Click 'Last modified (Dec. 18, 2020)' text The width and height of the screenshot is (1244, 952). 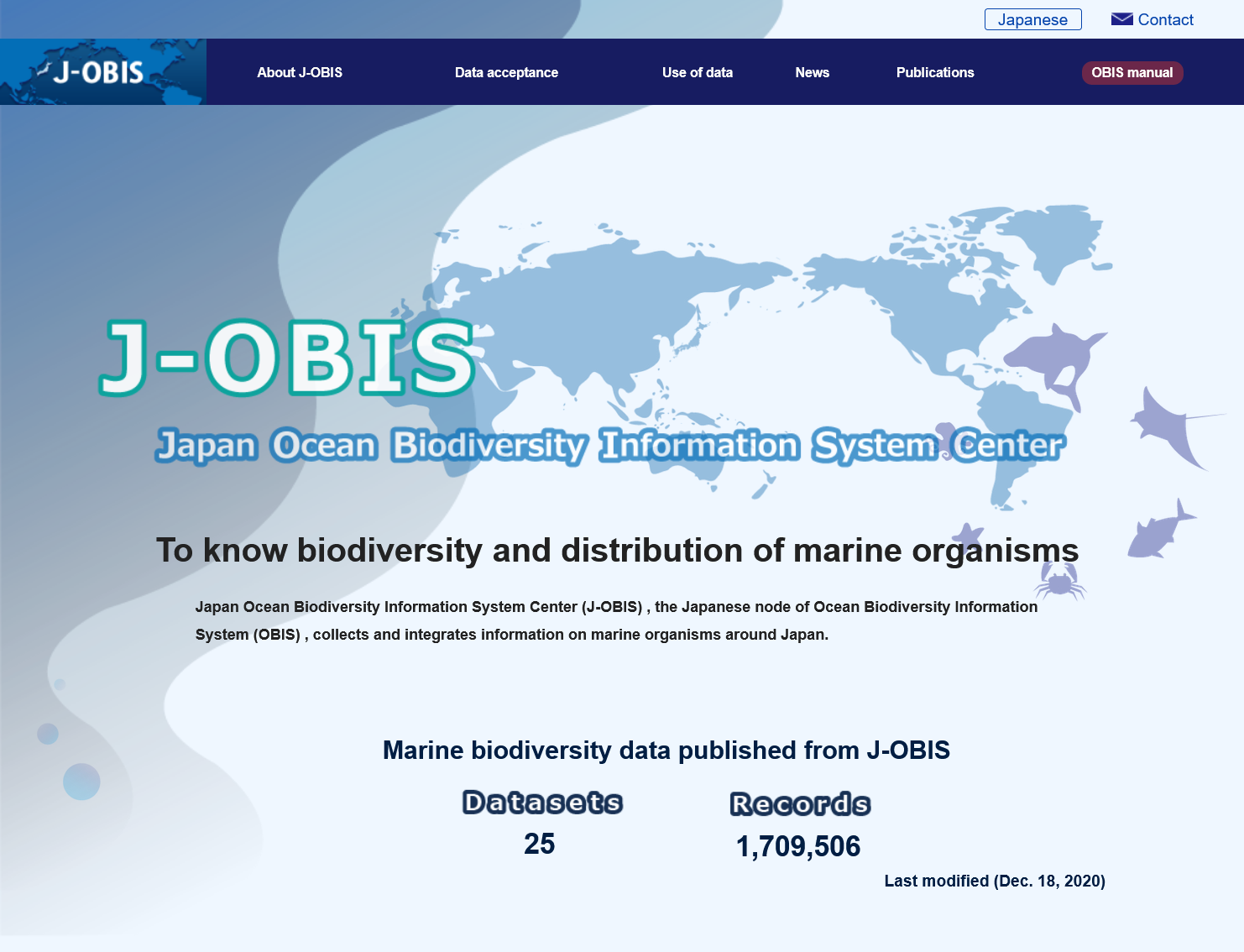[x=995, y=881]
